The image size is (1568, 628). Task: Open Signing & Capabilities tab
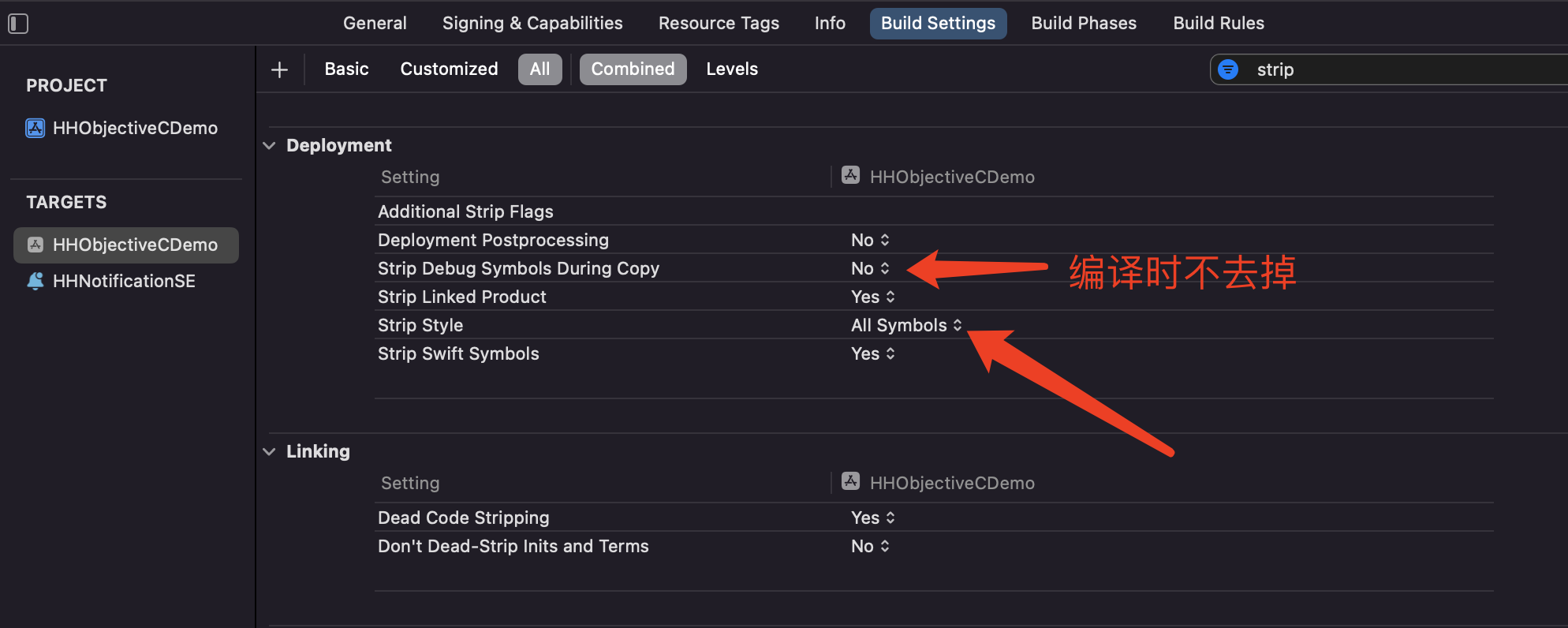[x=532, y=24]
